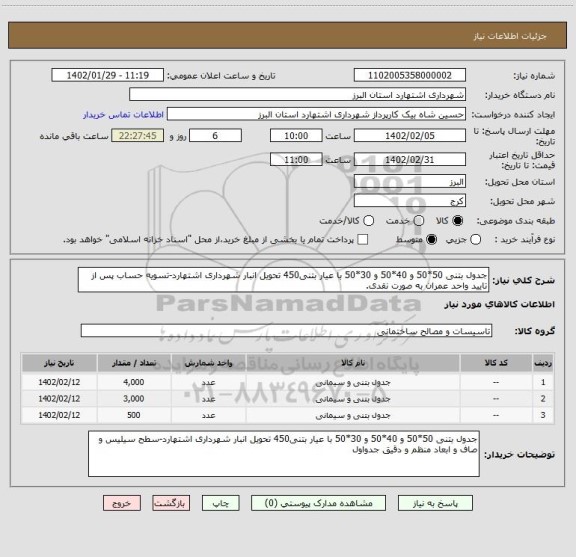Click the remaining time countdown 22:27:45

(138, 136)
